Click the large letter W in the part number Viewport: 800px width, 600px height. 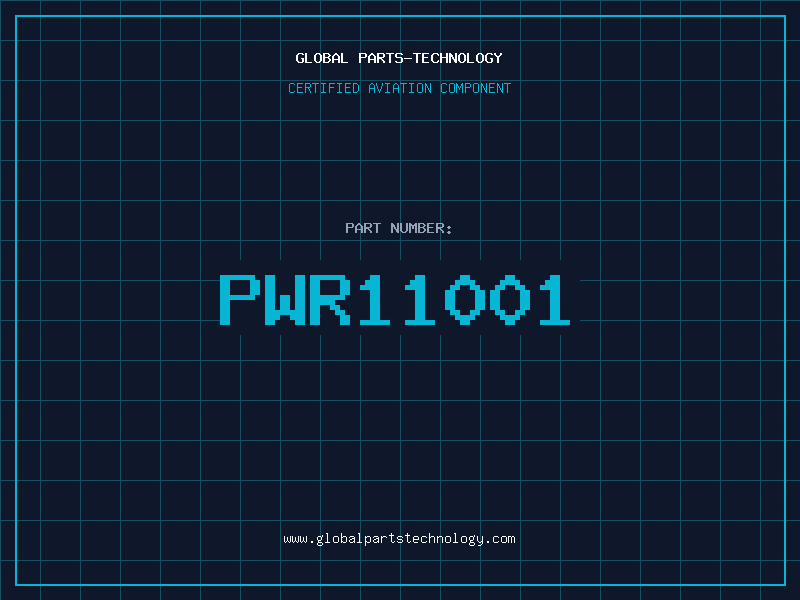click(x=285, y=299)
